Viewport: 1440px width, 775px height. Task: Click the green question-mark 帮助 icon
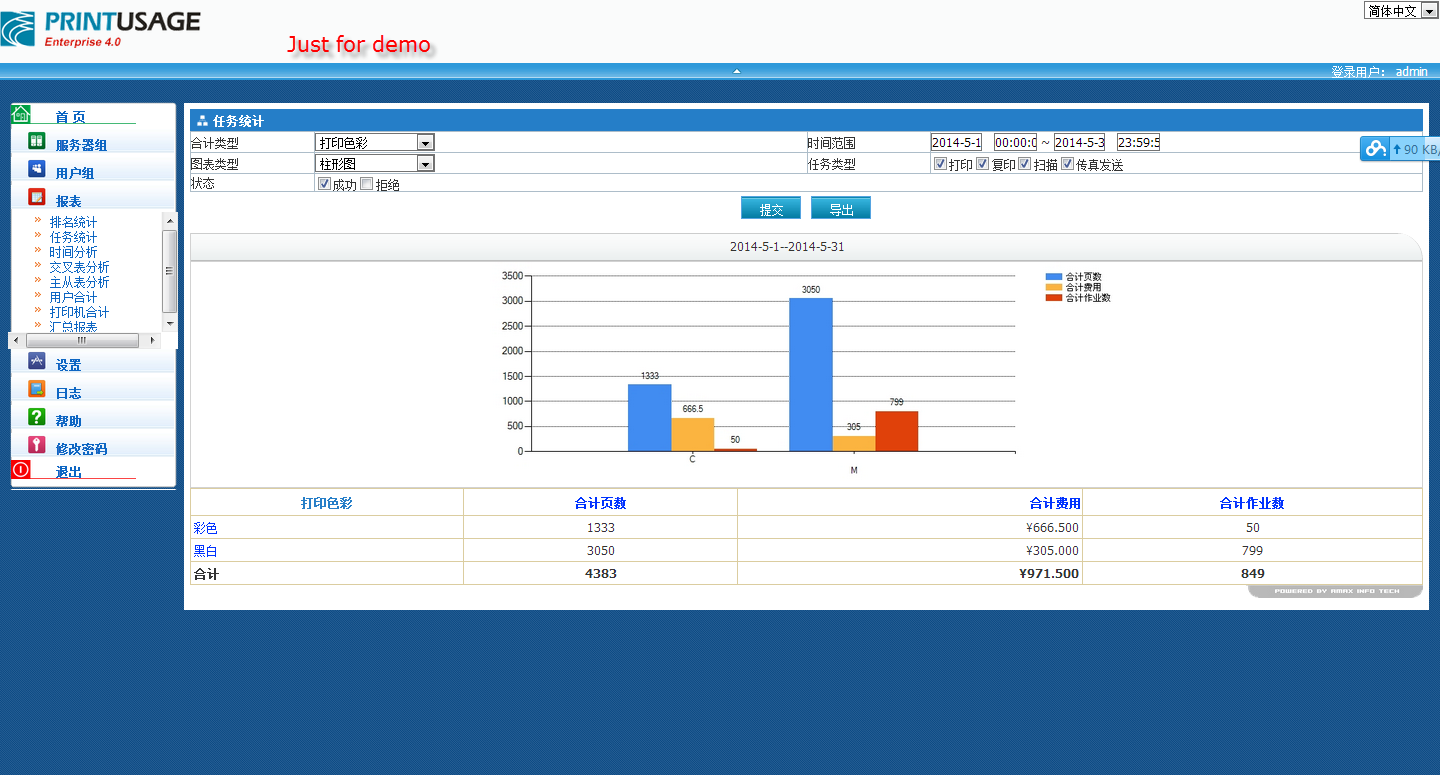pos(37,417)
